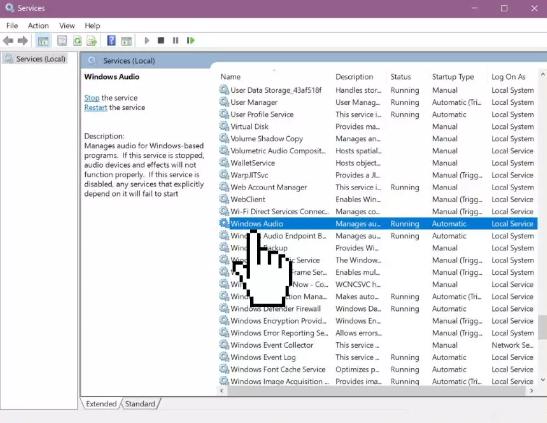The width and height of the screenshot is (547, 423).
Task: Sort by the Name column header
Action: 230,77
